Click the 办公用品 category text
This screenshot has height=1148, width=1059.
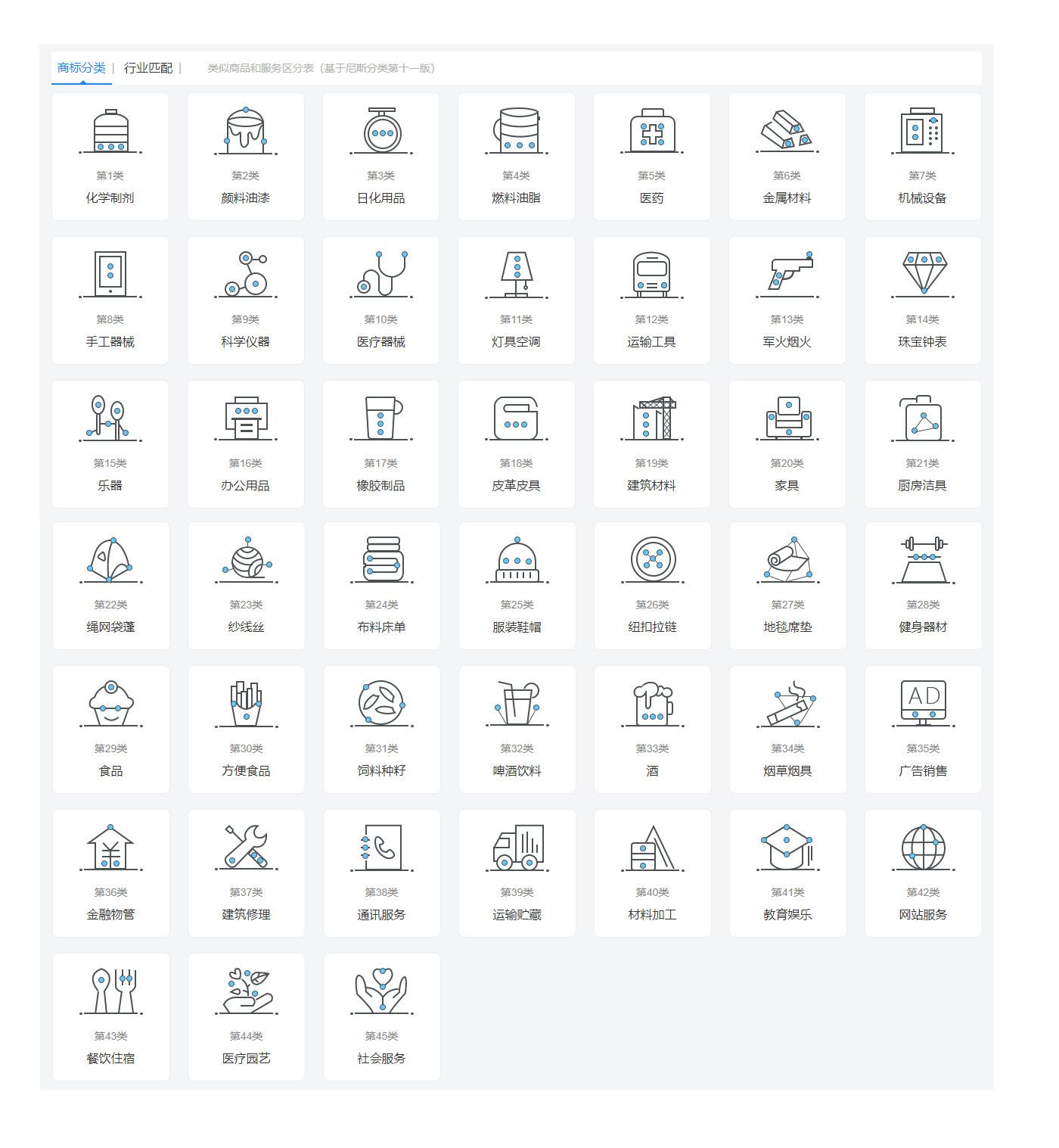point(245,486)
